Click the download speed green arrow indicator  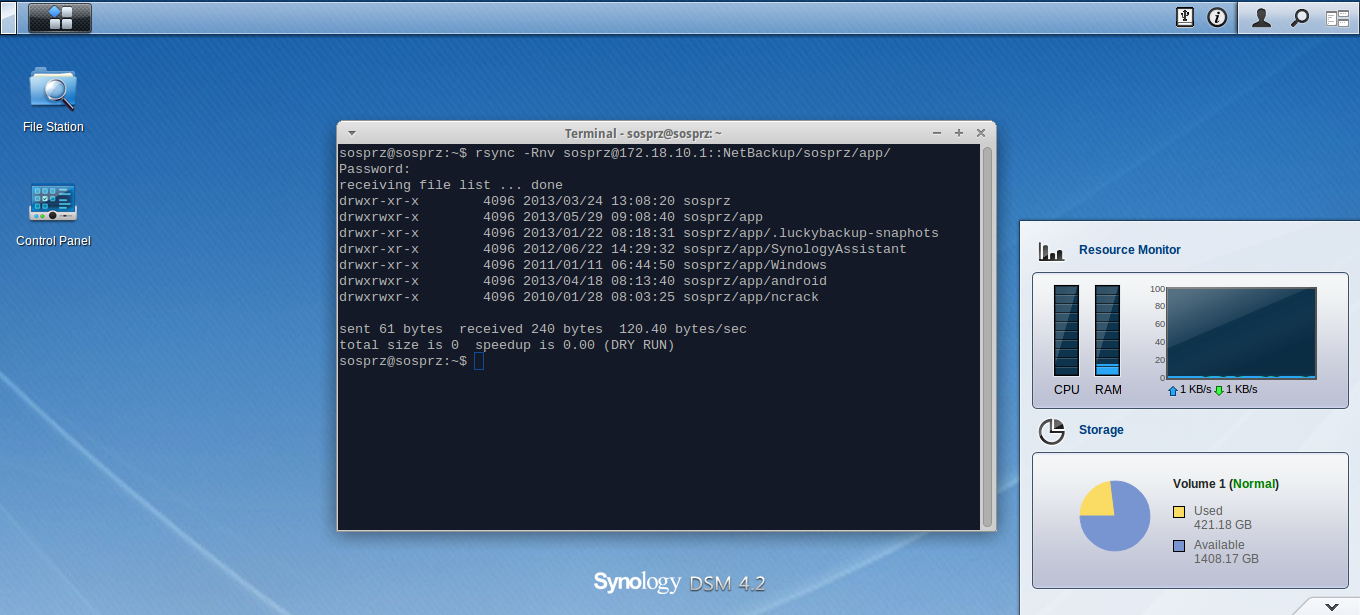[x=1219, y=390]
